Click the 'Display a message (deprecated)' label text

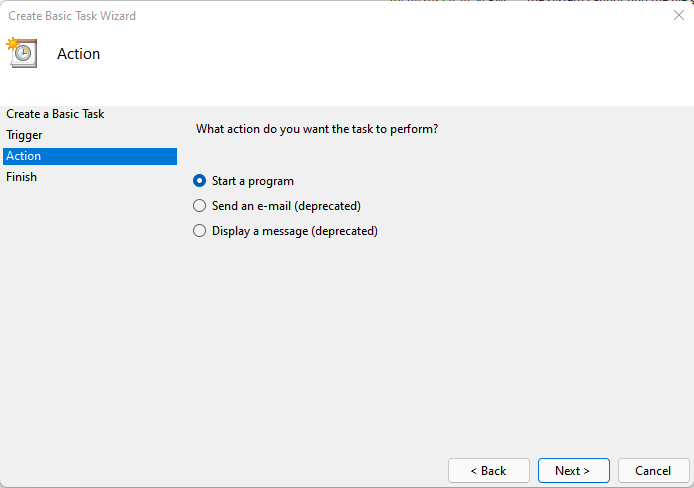tap(294, 231)
